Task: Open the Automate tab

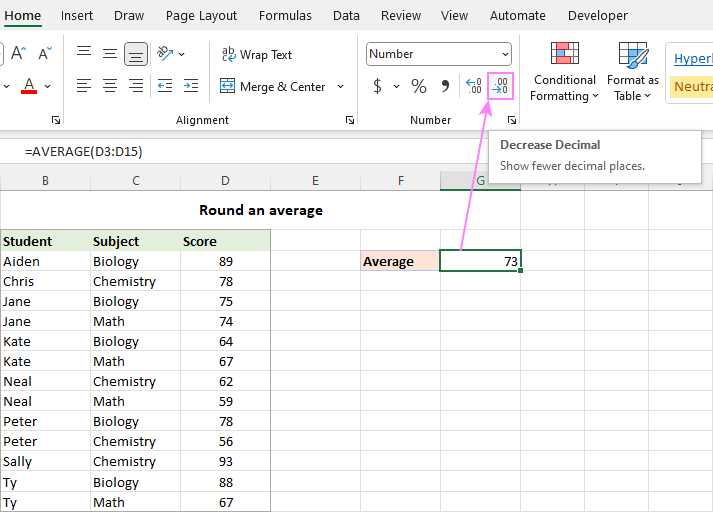Action: pos(517,15)
